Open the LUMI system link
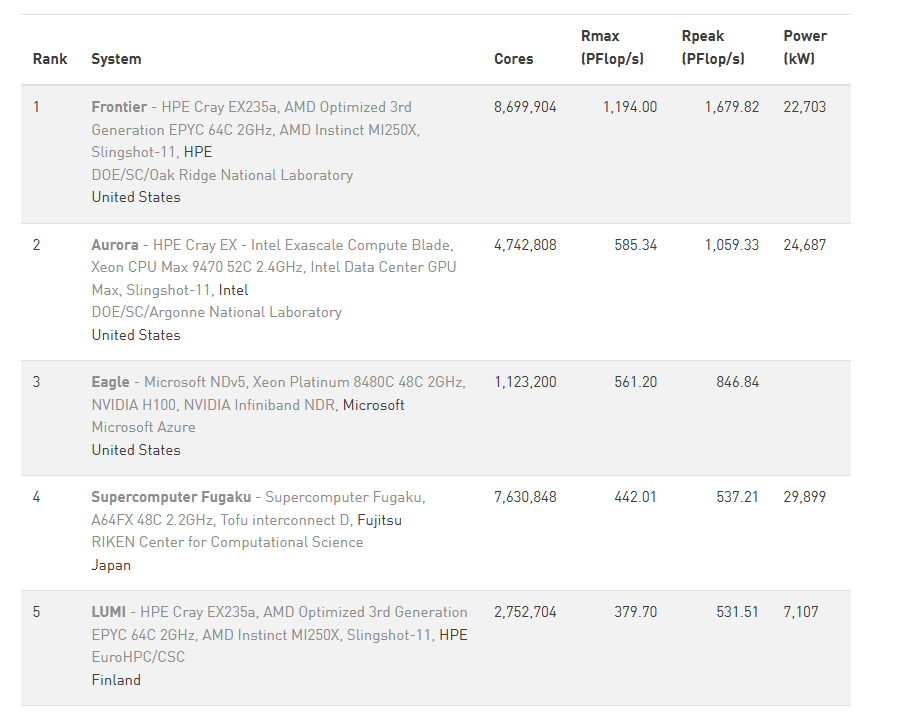The image size is (910, 715). point(109,612)
